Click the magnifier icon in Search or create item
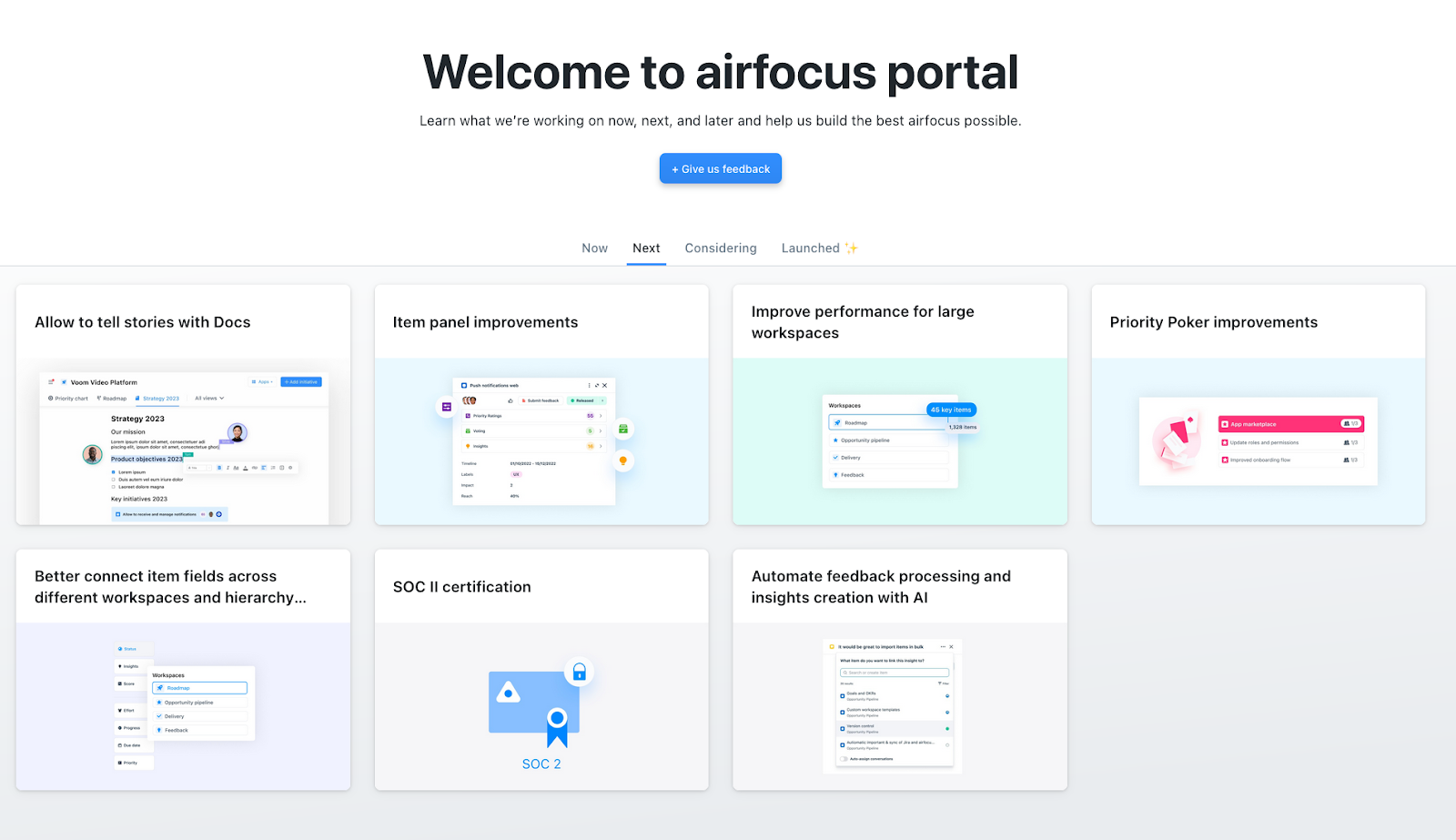Viewport: 1456px width, 840px height. tap(845, 673)
